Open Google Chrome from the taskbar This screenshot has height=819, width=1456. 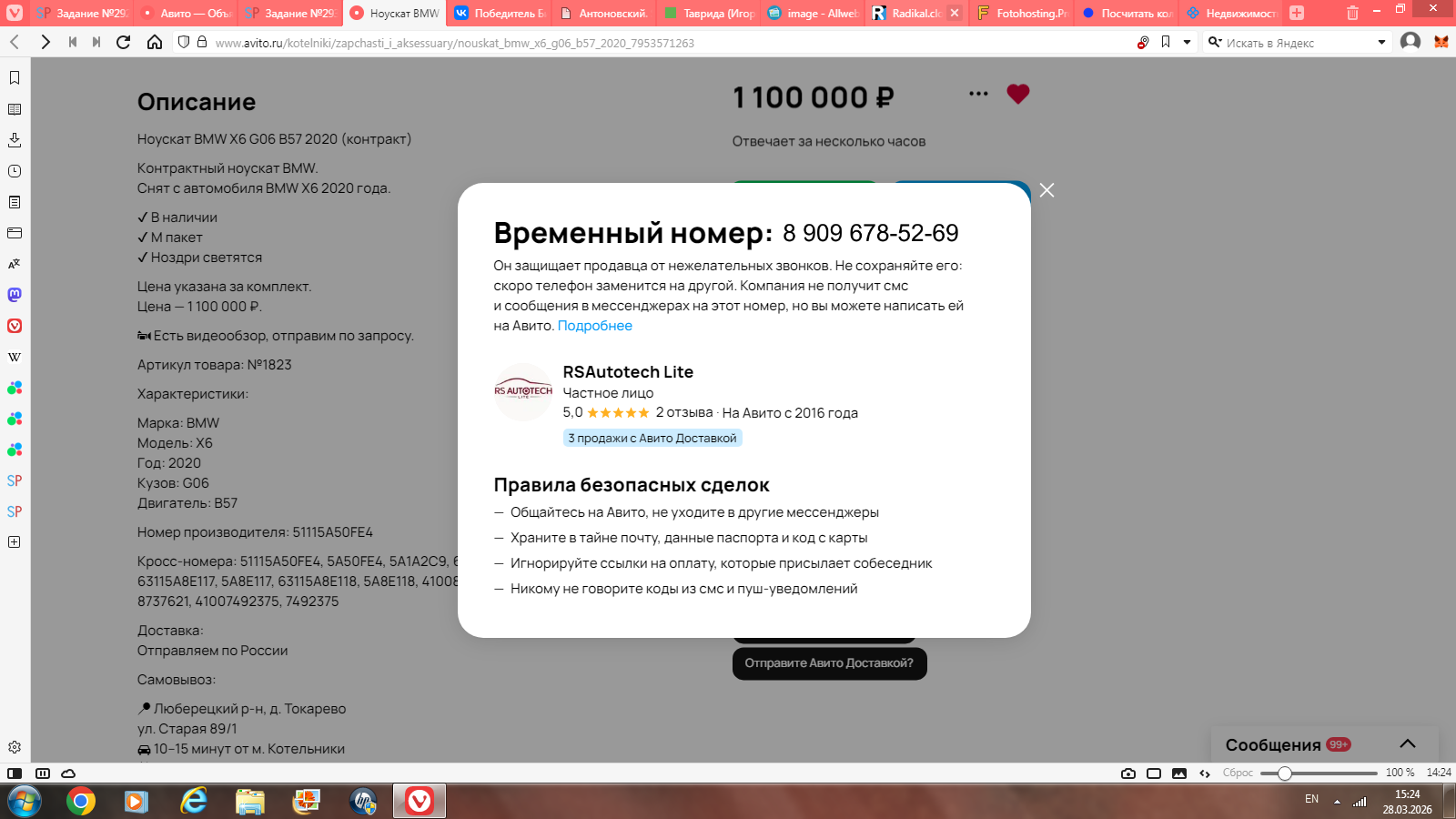point(81,801)
